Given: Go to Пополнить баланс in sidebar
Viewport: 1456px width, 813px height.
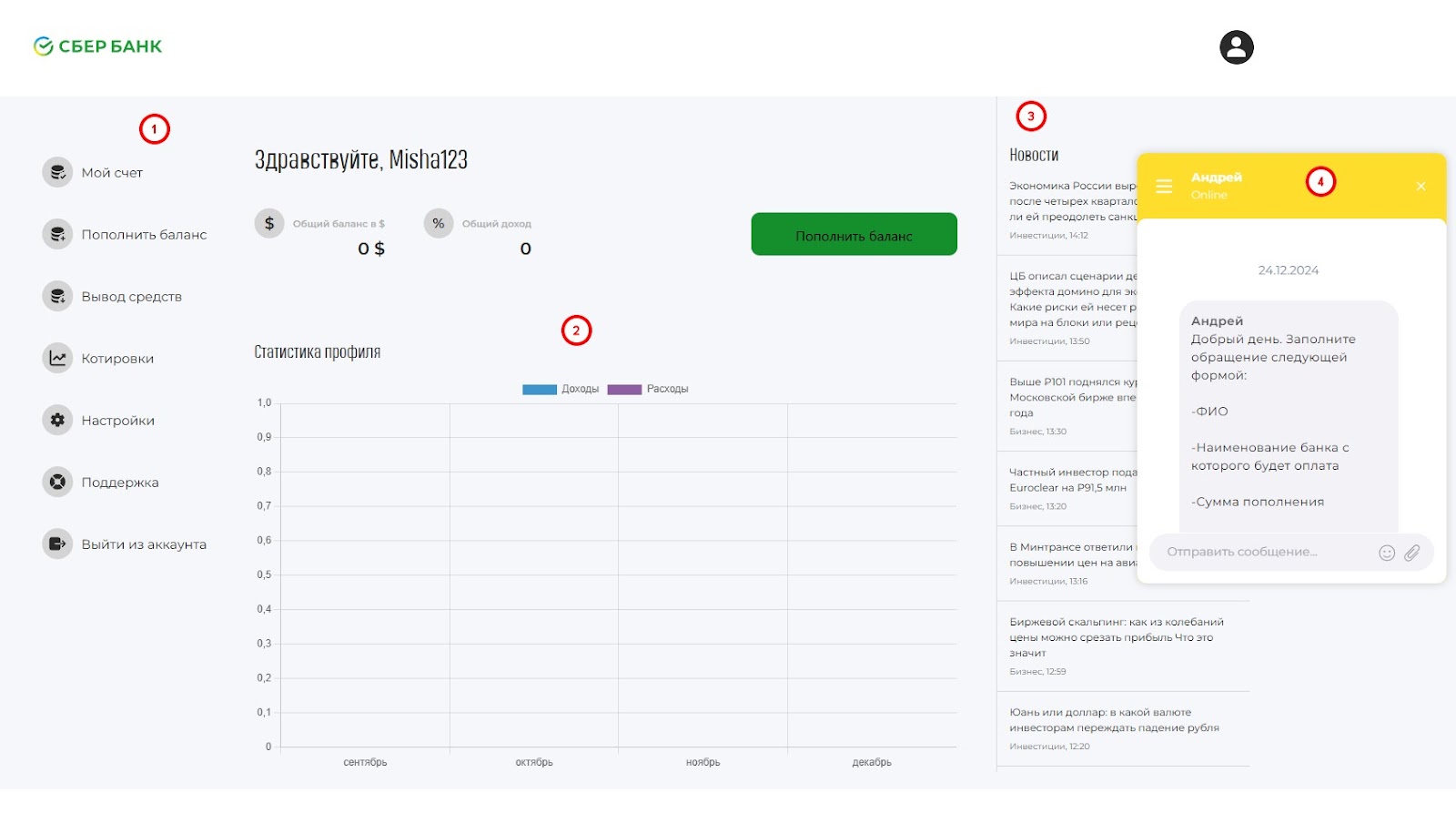Looking at the screenshot, I should click(144, 234).
